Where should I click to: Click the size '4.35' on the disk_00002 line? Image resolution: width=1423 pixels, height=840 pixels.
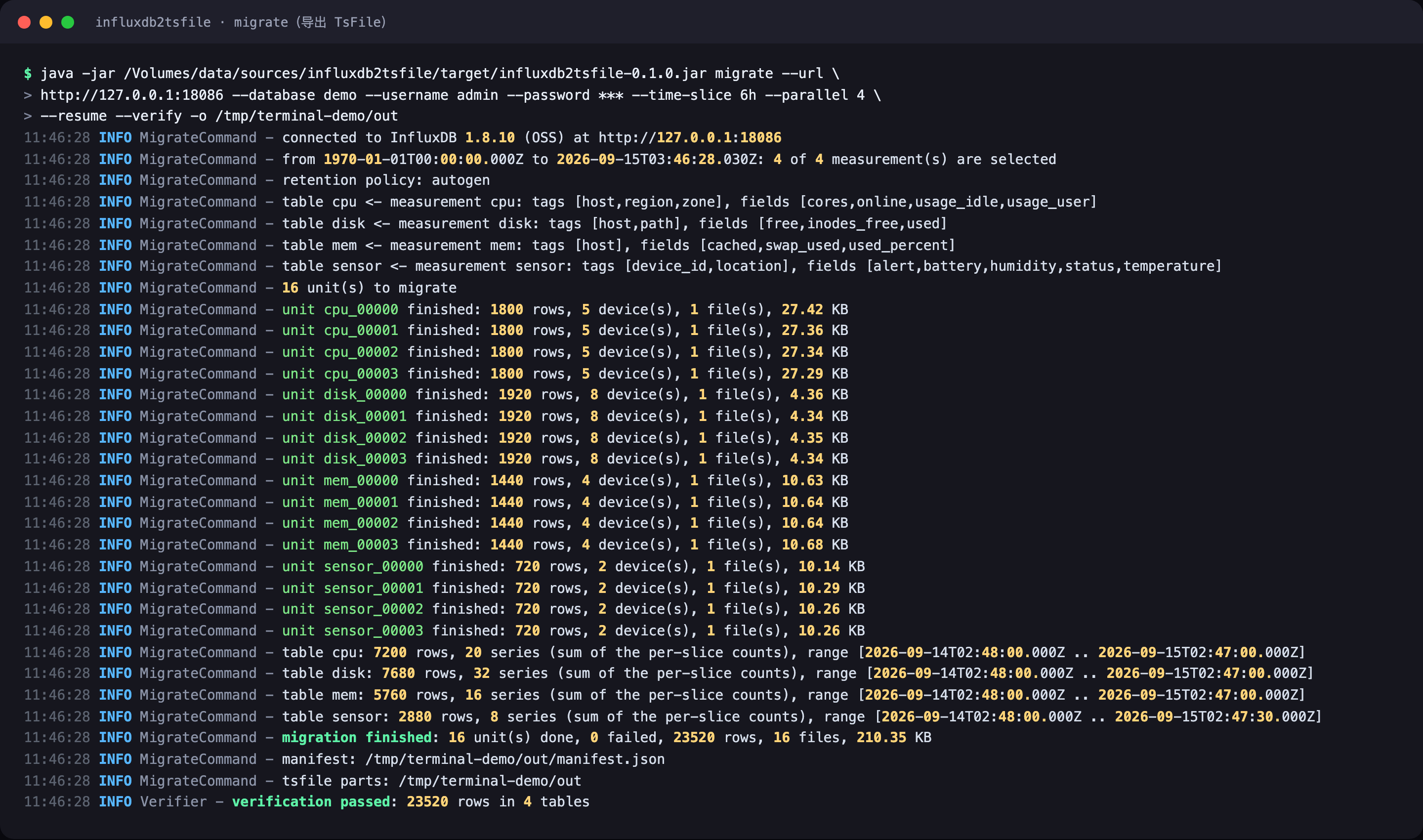[x=806, y=438]
